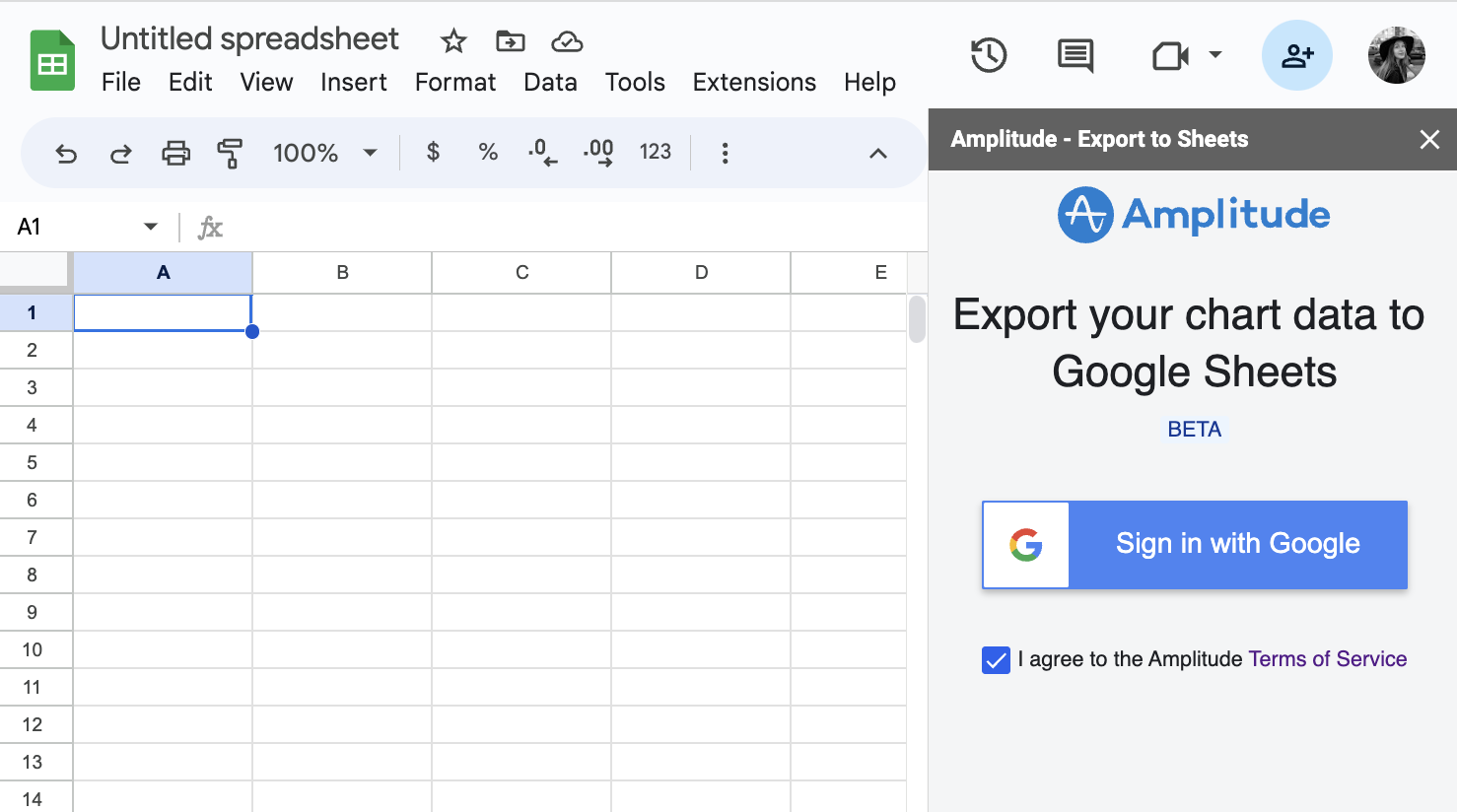Open comments speech bubble icon
This screenshot has height=812, width=1457.
[1075, 56]
